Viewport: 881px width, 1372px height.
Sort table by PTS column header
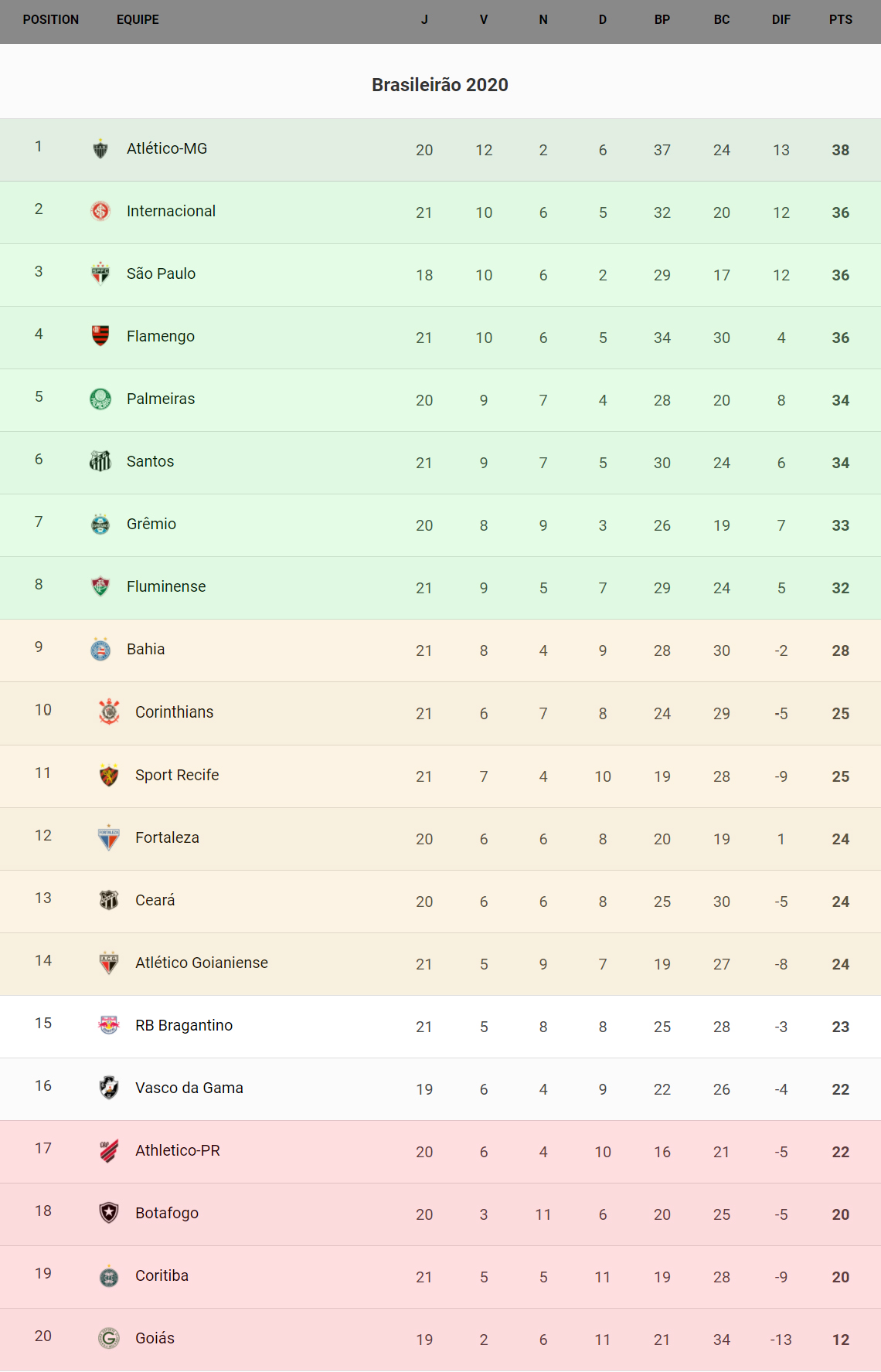coord(840,20)
